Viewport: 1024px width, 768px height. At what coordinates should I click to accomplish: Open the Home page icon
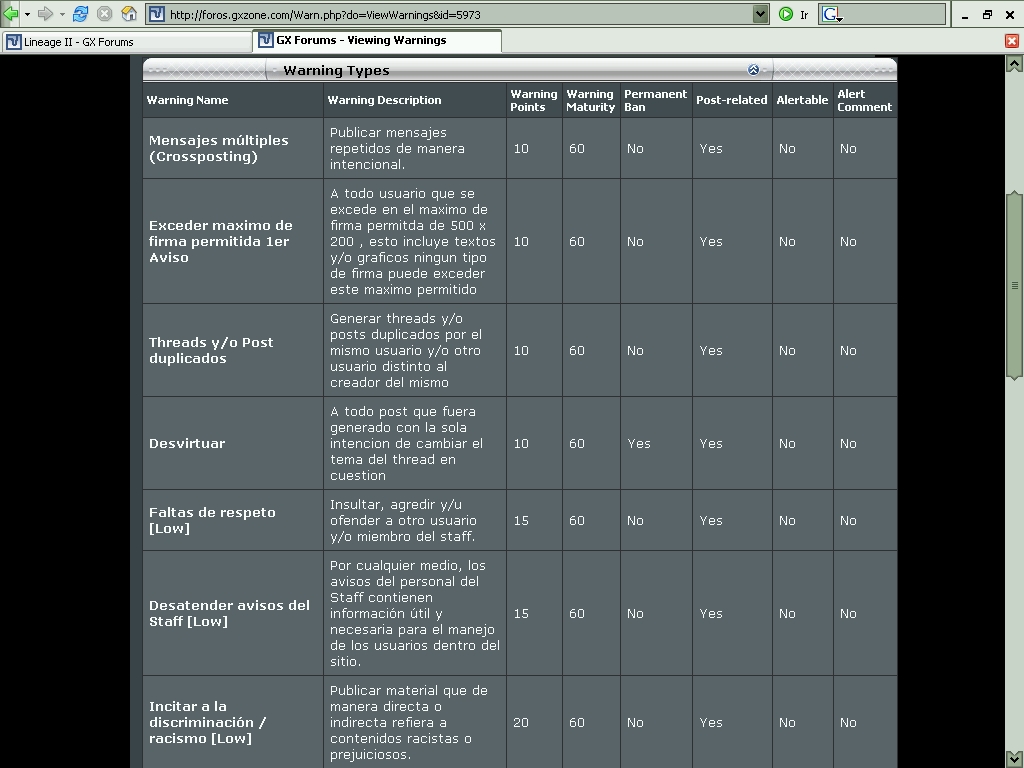click(129, 14)
